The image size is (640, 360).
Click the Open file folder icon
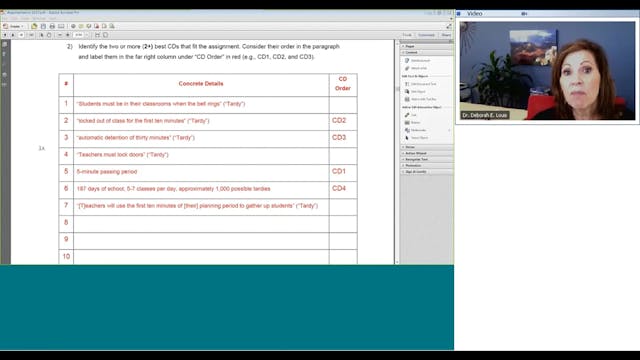click(34, 26)
